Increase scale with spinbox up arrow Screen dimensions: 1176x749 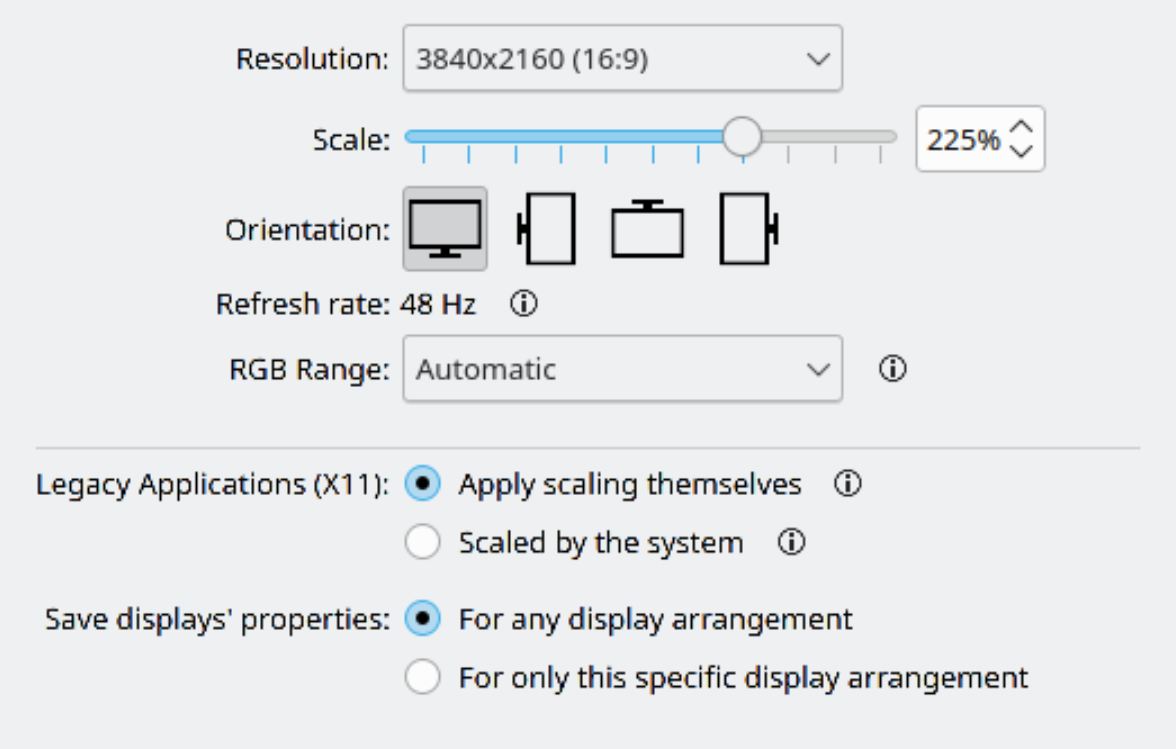click(1021, 129)
